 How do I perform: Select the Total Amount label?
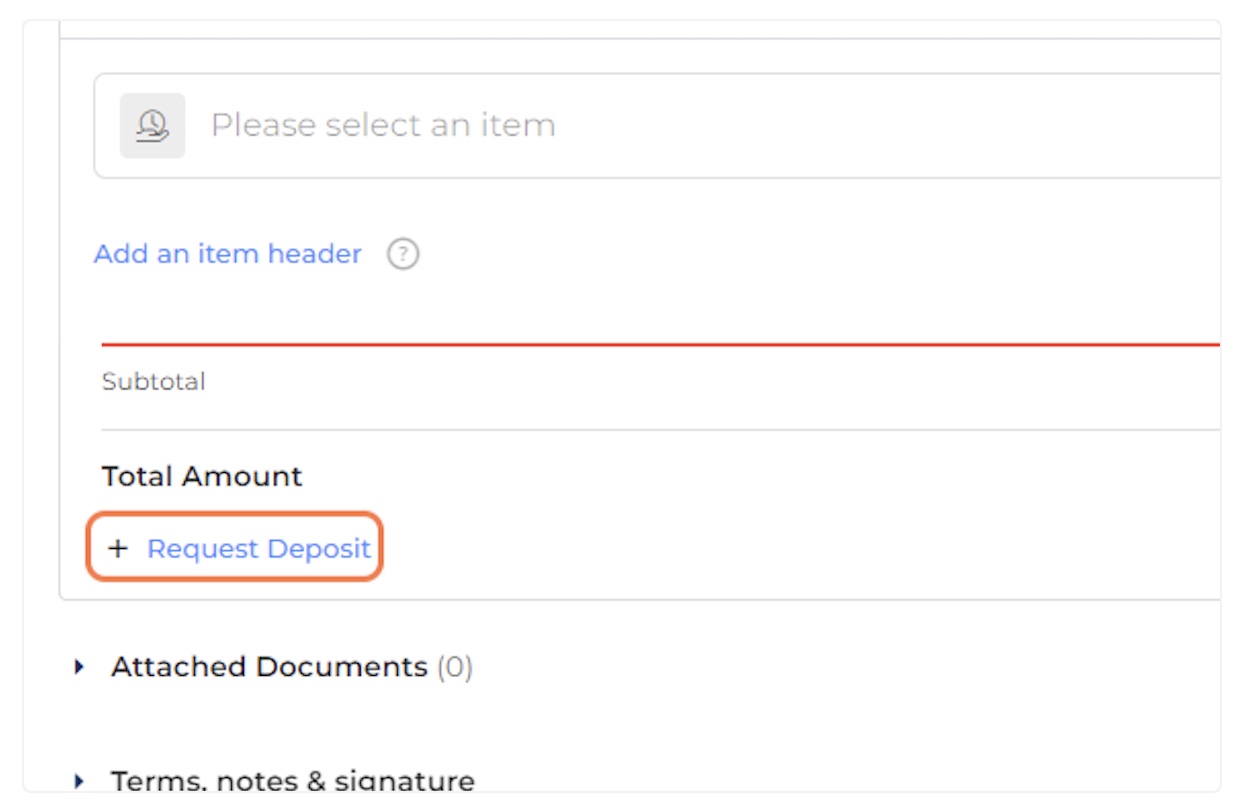pyautogui.click(x=202, y=476)
